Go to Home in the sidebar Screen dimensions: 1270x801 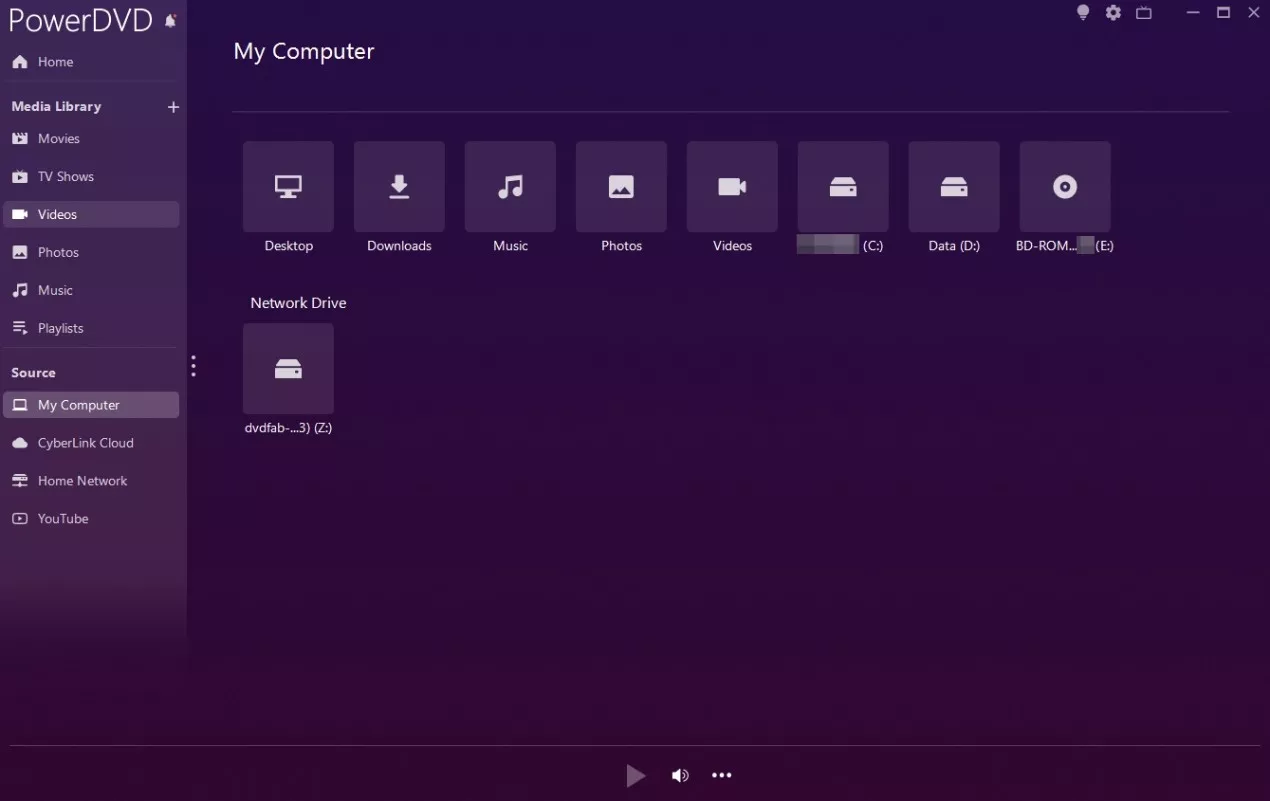pyautogui.click(x=92, y=62)
